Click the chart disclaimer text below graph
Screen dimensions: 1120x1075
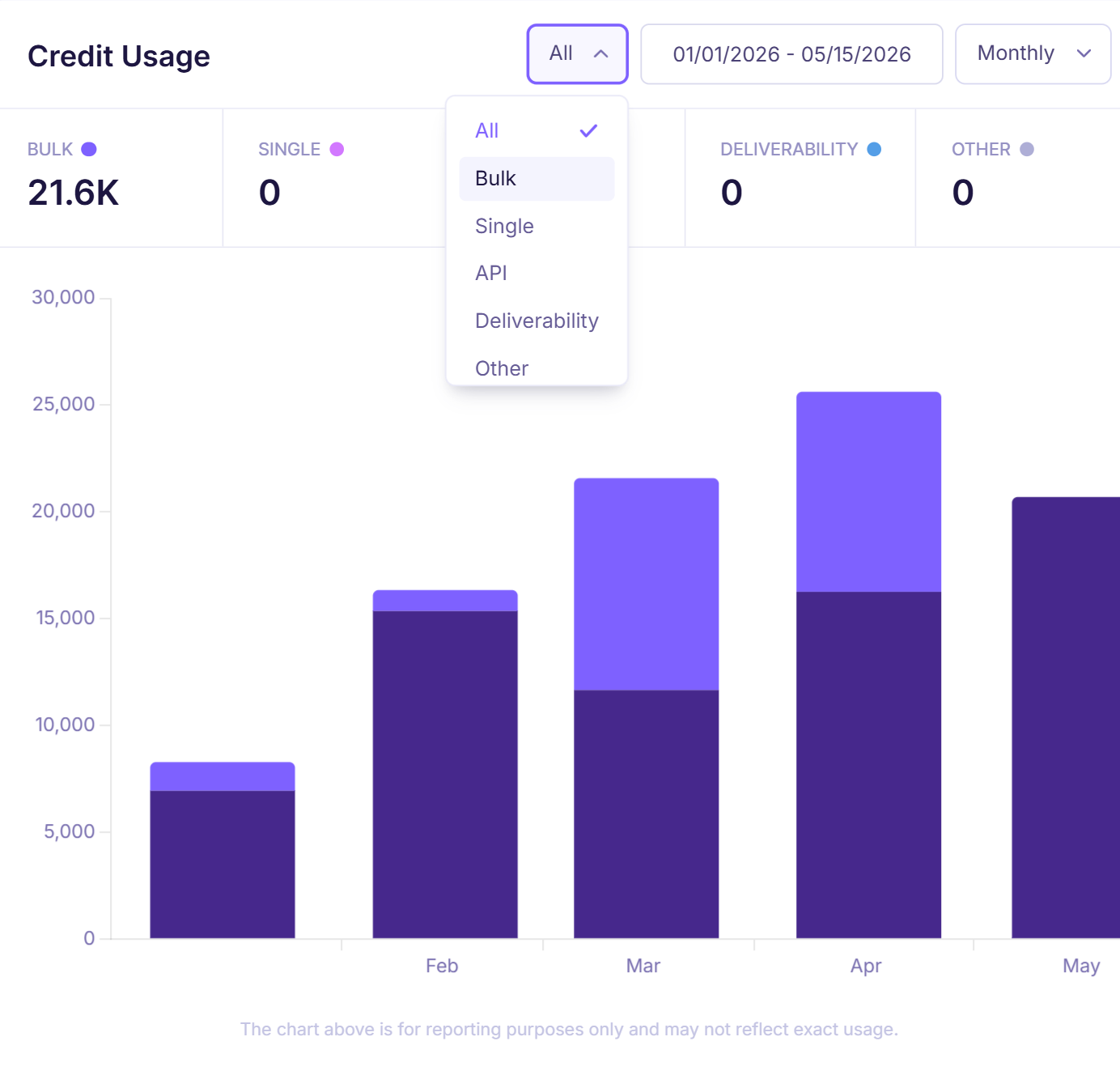[x=569, y=1030]
